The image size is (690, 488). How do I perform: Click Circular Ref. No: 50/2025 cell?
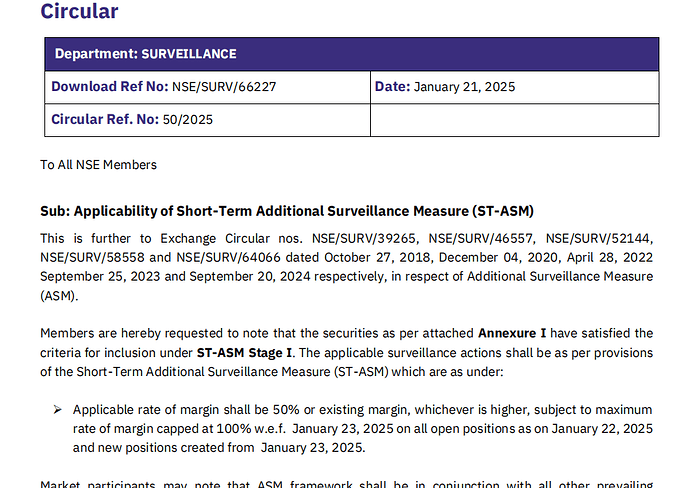tap(207, 120)
